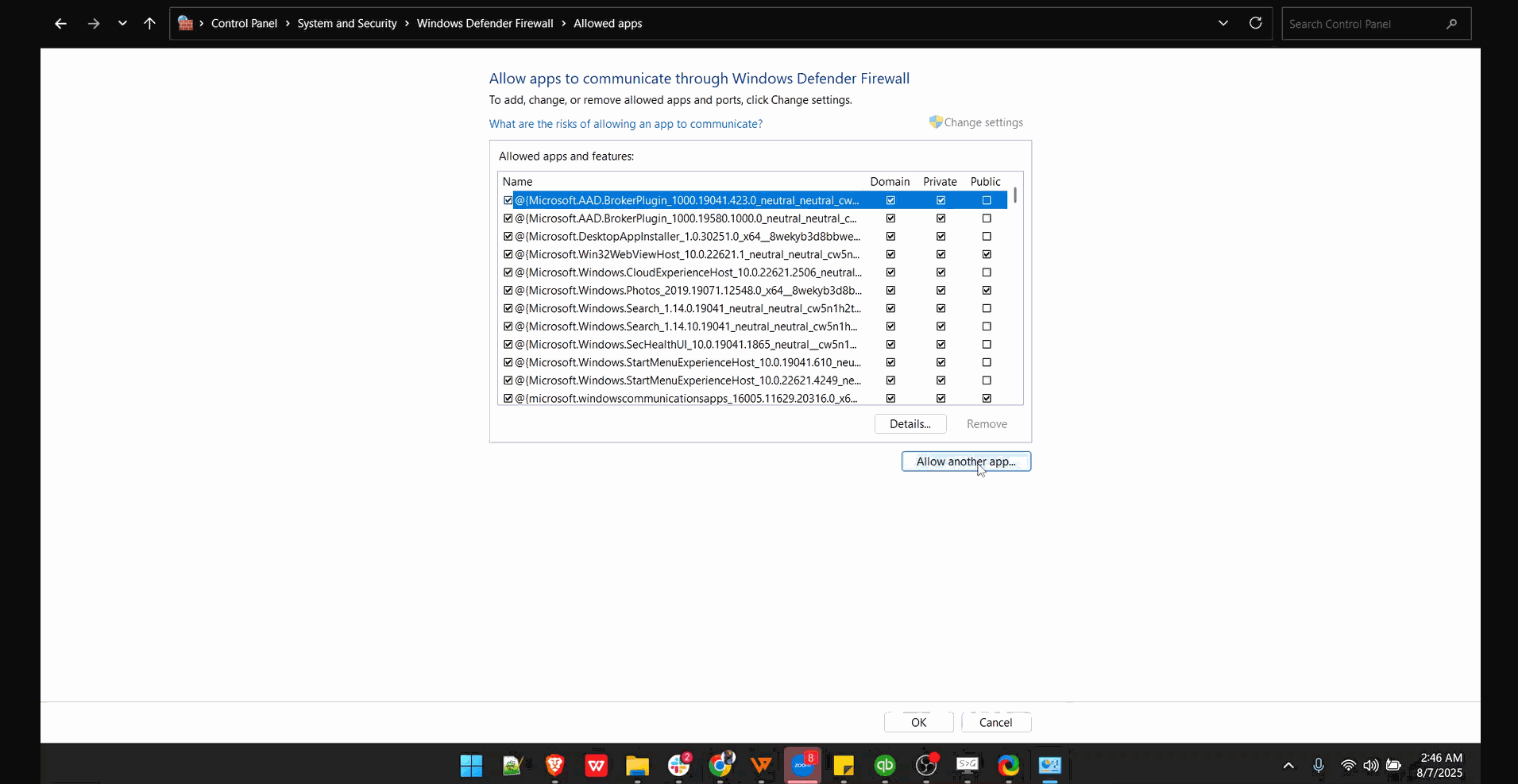Open Details for the selected app

click(x=910, y=424)
